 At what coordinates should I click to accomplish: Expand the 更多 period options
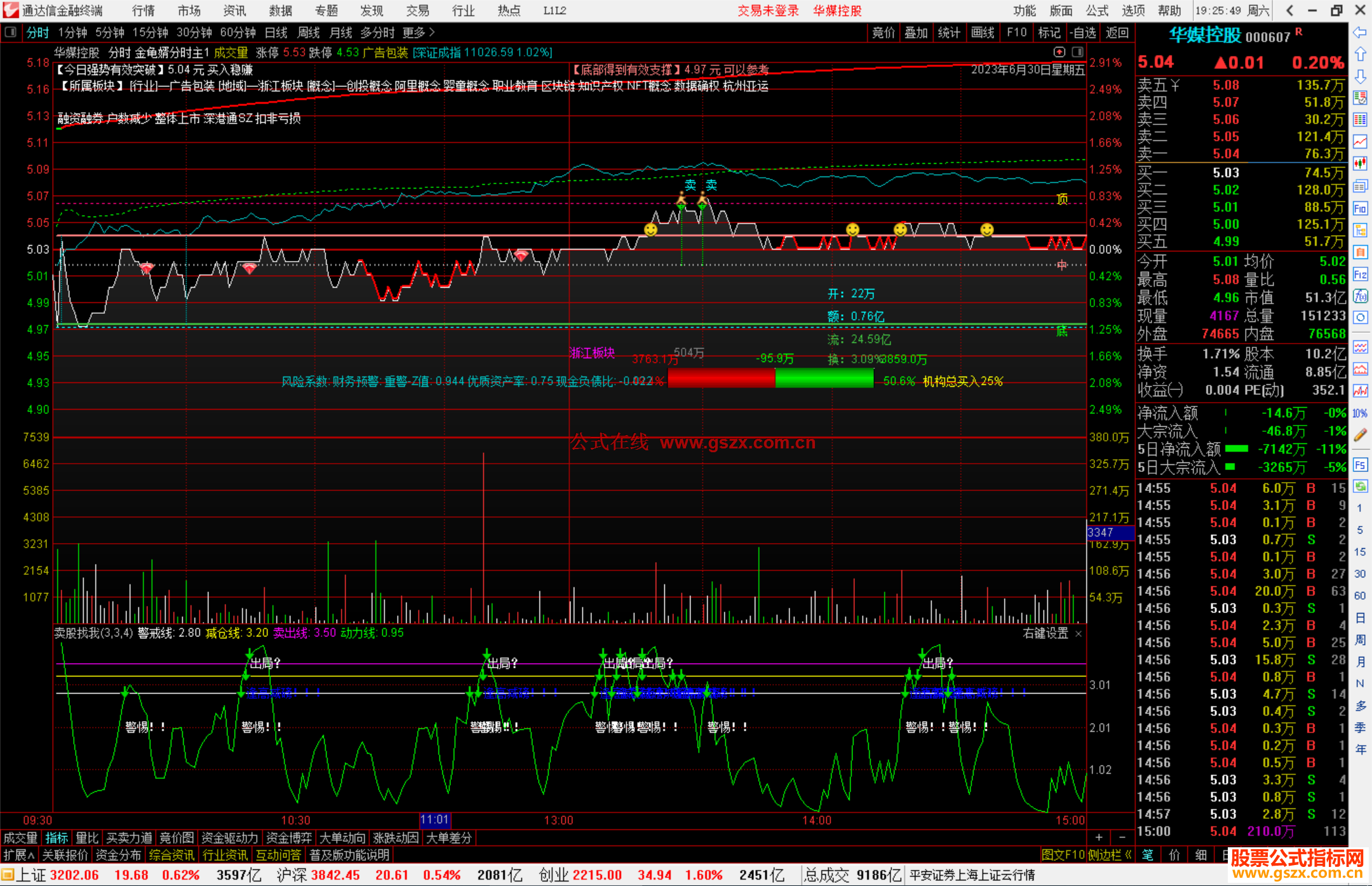pos(418,32)
